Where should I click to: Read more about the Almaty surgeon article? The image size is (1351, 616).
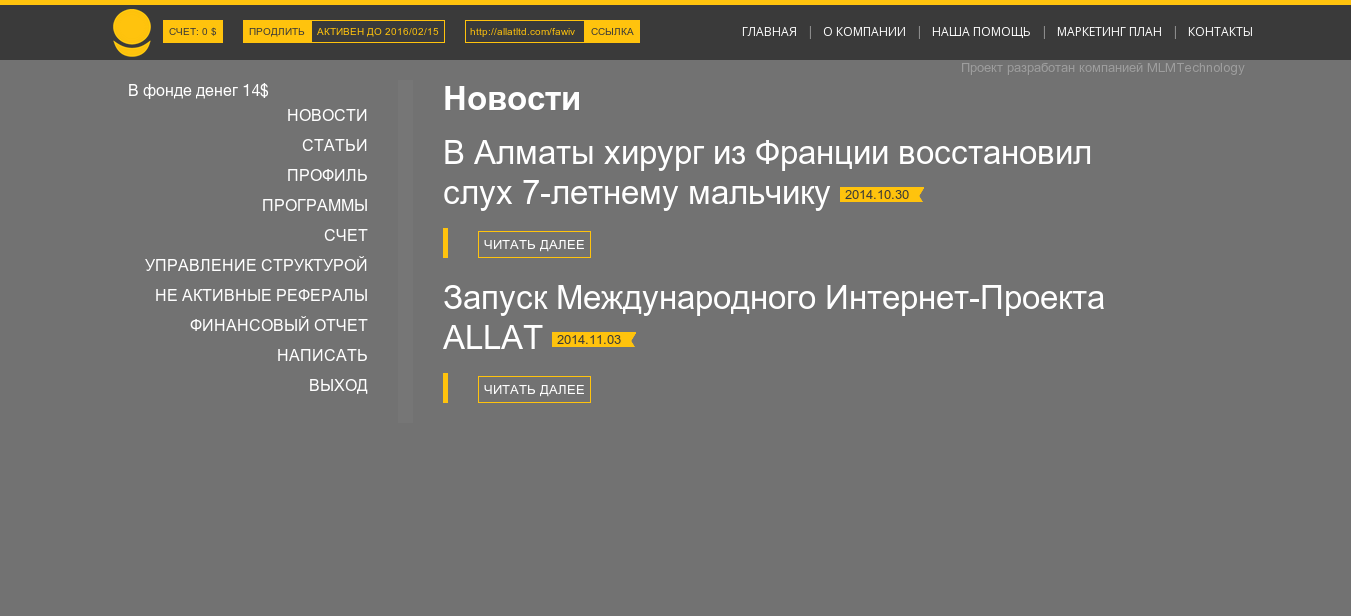[534, 245]
